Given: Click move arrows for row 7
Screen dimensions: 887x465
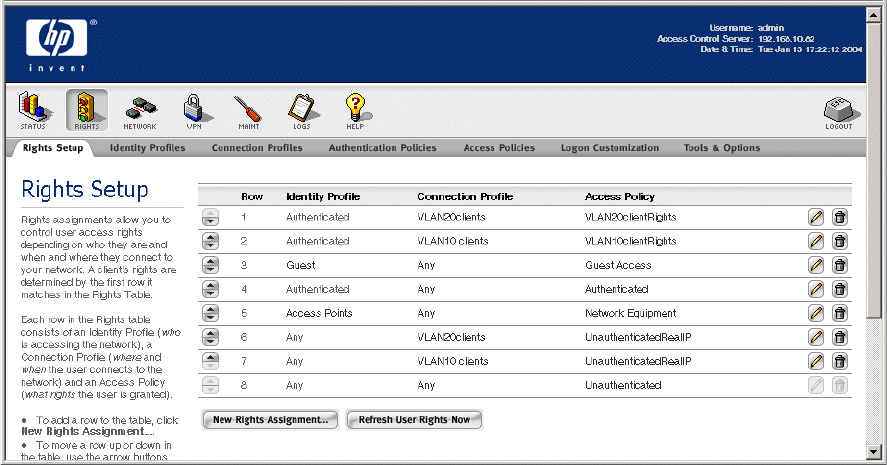Looking at the screenshot, I should [210, 361].
